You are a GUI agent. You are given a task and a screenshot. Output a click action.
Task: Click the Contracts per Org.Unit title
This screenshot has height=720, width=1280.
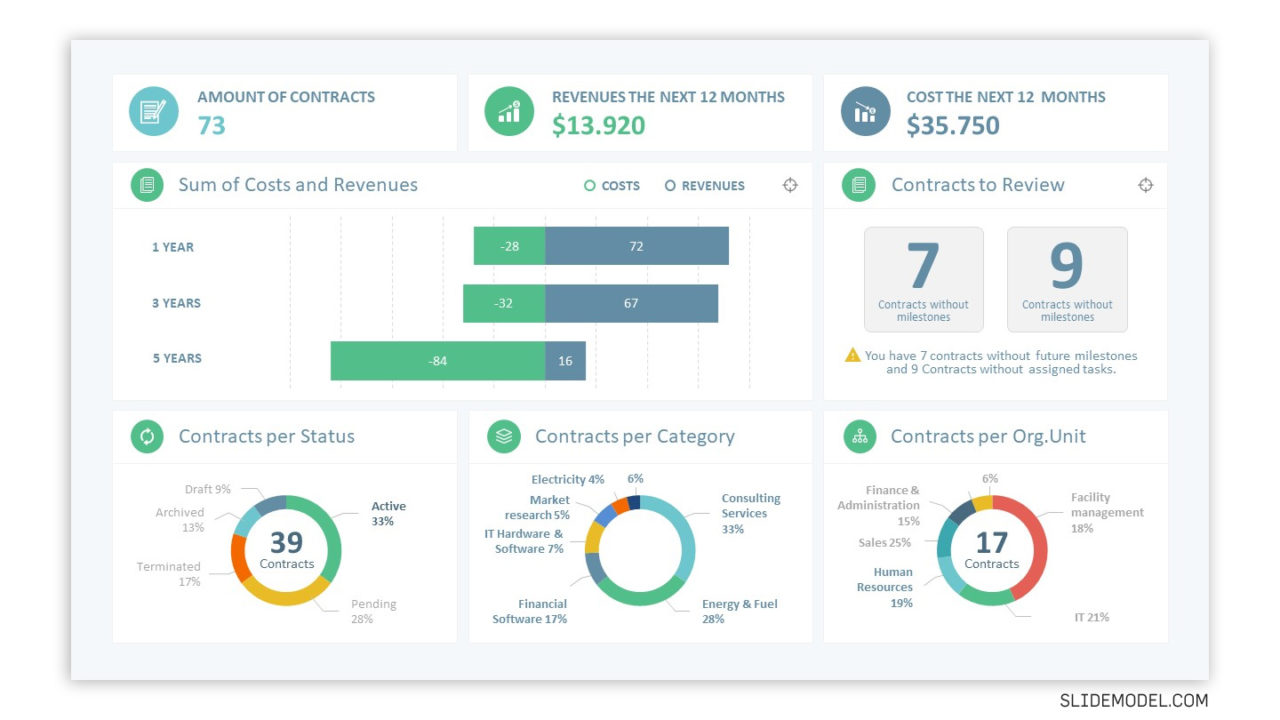(x=988, y=436)
